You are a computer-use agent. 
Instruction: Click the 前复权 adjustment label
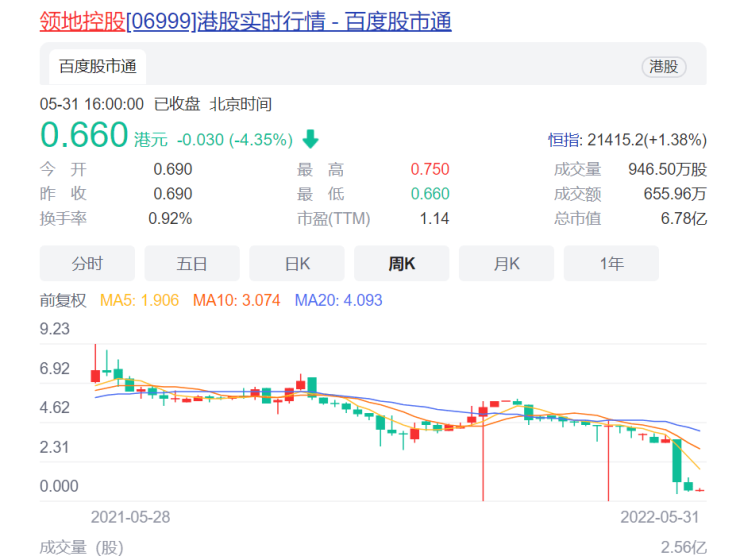pyautogui.click(x=63, y=300)
